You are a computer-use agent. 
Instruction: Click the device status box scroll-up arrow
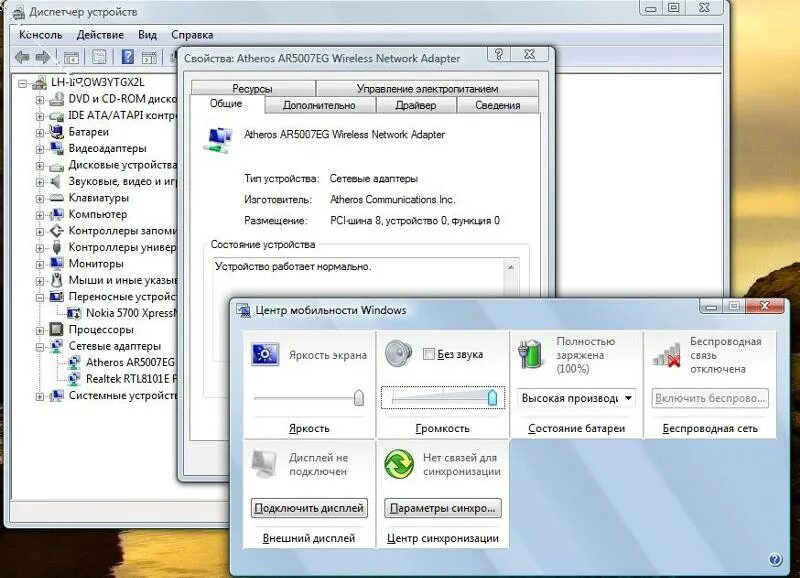point(511,267)
